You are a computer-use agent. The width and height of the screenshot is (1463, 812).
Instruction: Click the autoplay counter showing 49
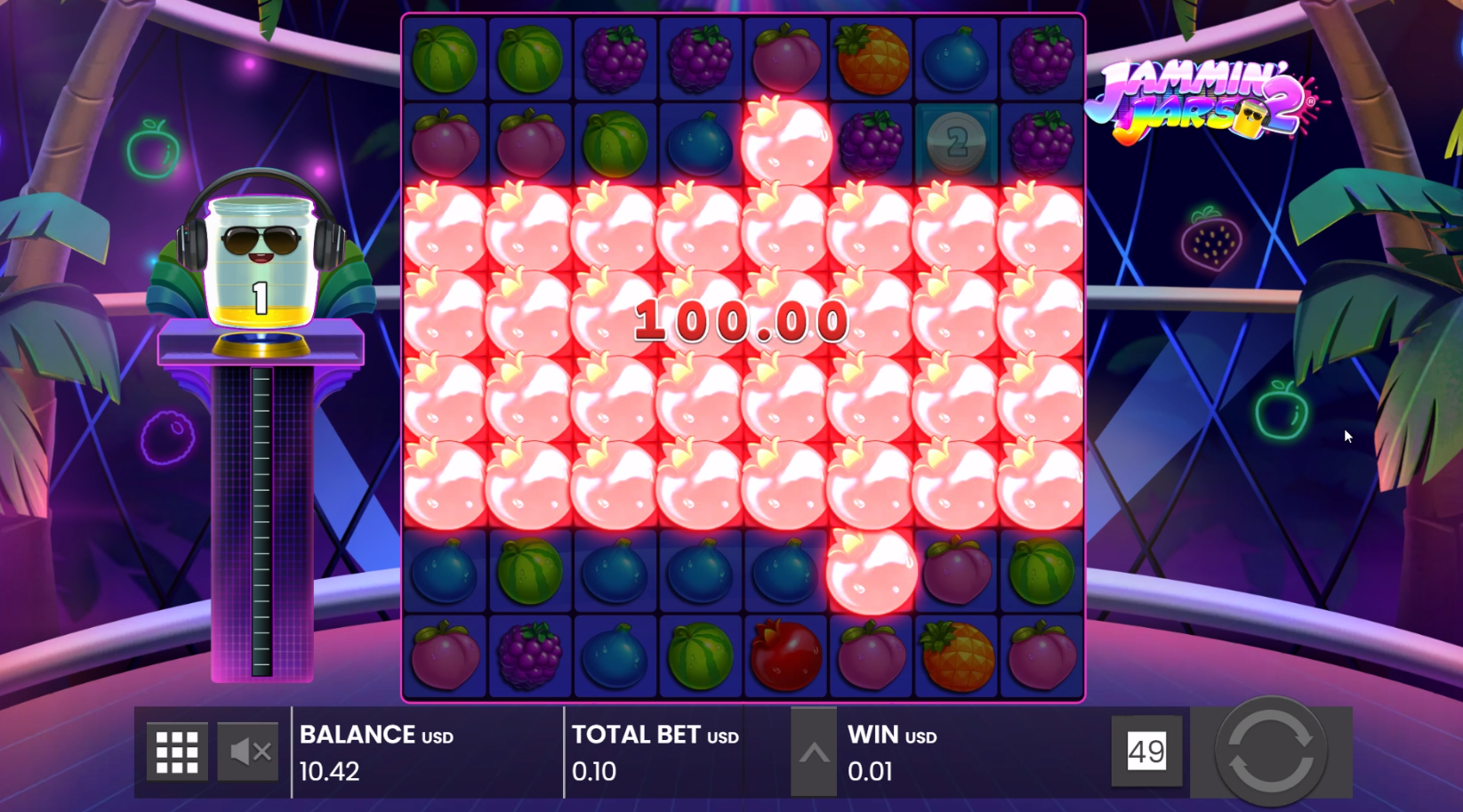click(x=1146, y=752)
